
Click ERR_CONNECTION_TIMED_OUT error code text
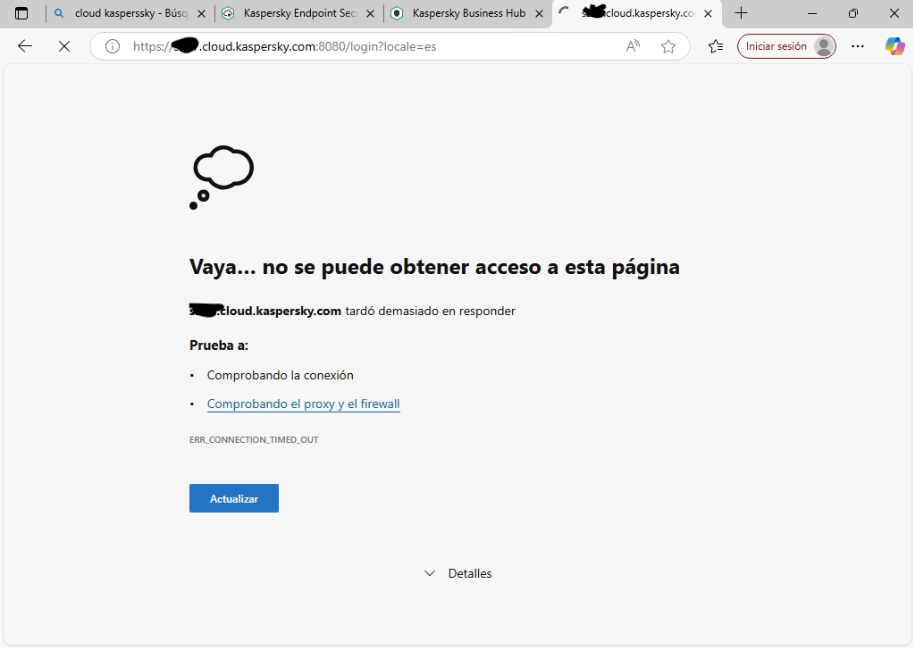254,440
